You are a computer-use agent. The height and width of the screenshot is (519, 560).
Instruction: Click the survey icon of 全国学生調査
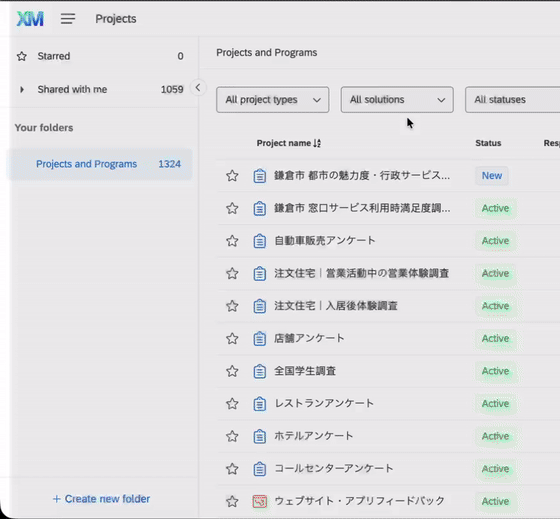pyautogui.click(x=260, y=371)
